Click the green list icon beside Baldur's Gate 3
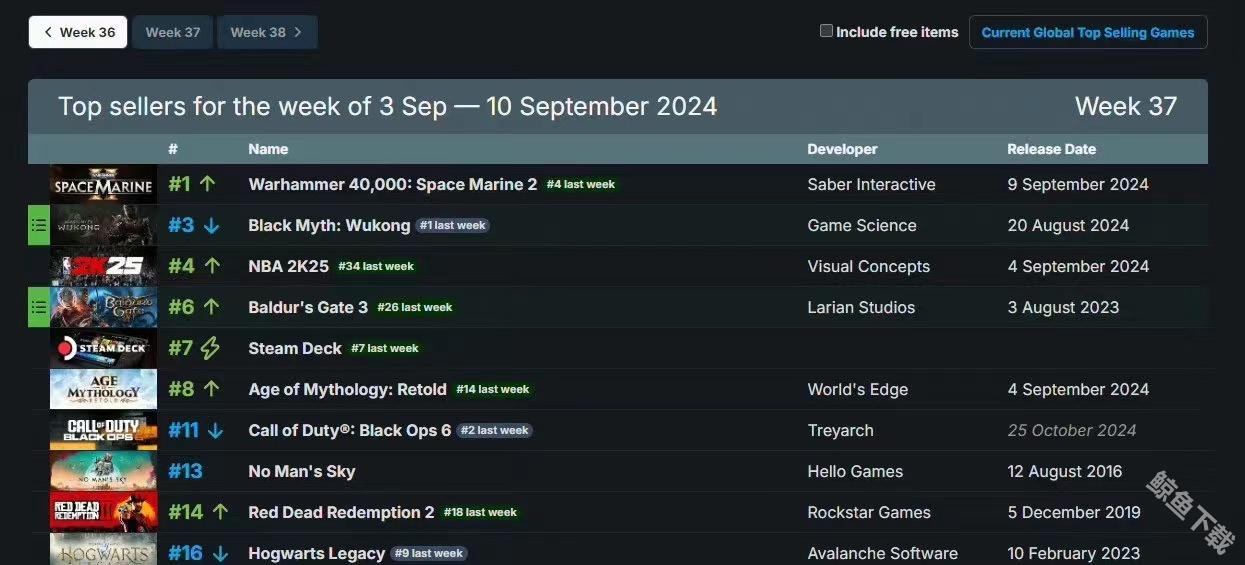Image resolution: width=1245 pixels, height=565 pixels. tap(39, 307)
